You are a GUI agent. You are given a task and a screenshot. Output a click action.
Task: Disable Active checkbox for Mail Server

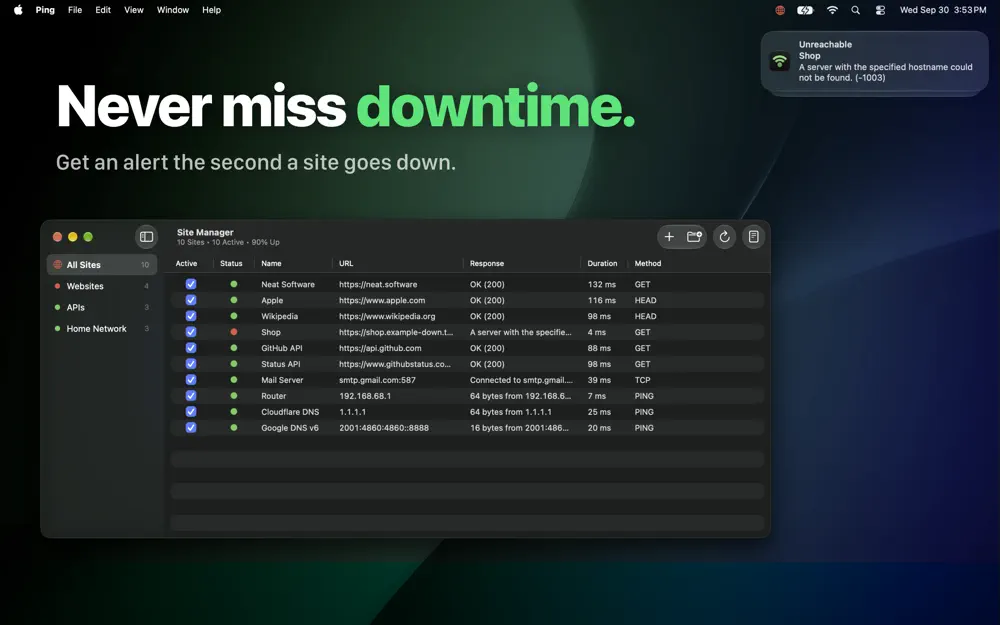[191, 379]
